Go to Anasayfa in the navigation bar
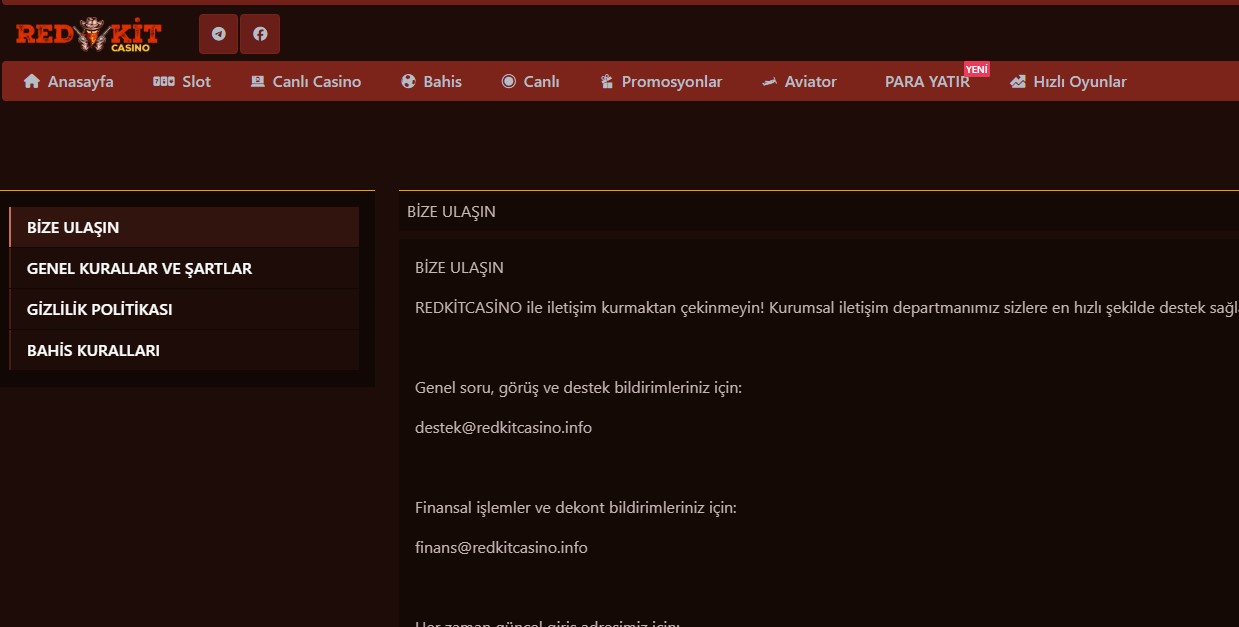Viewport: 1239px width, 627px height. (68, 82)
